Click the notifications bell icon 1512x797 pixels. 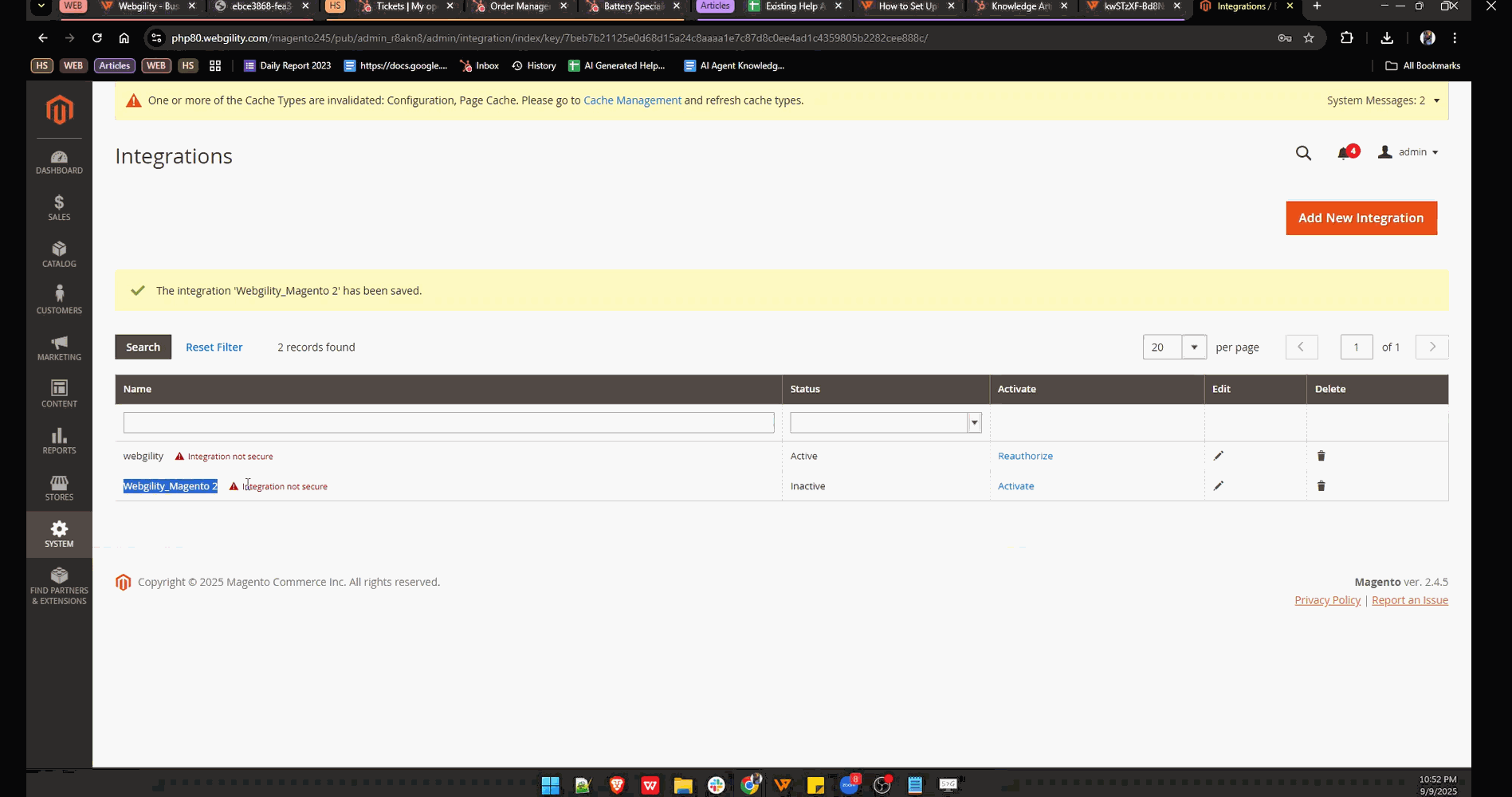point(1344,153)
